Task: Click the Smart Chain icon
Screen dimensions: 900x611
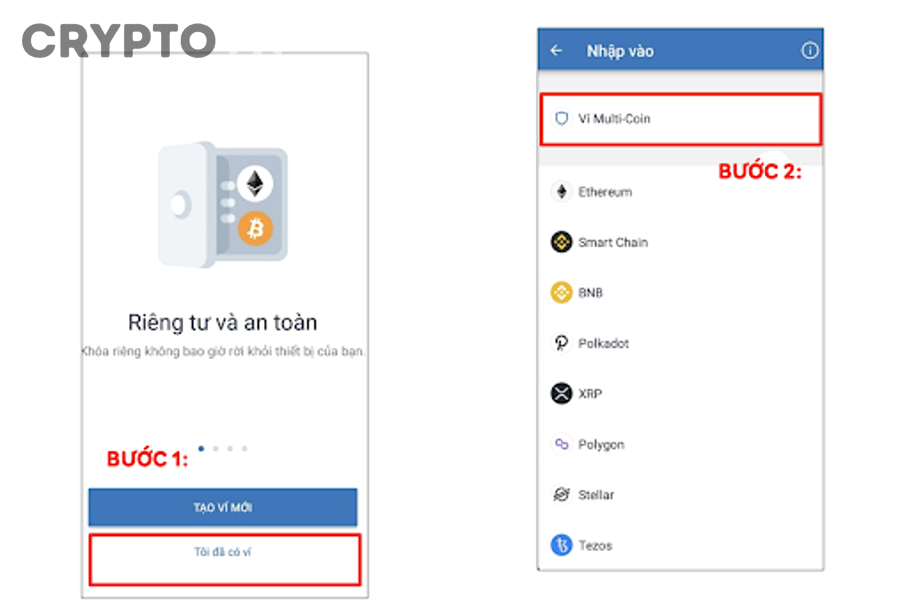Action: tap(562, 242)
